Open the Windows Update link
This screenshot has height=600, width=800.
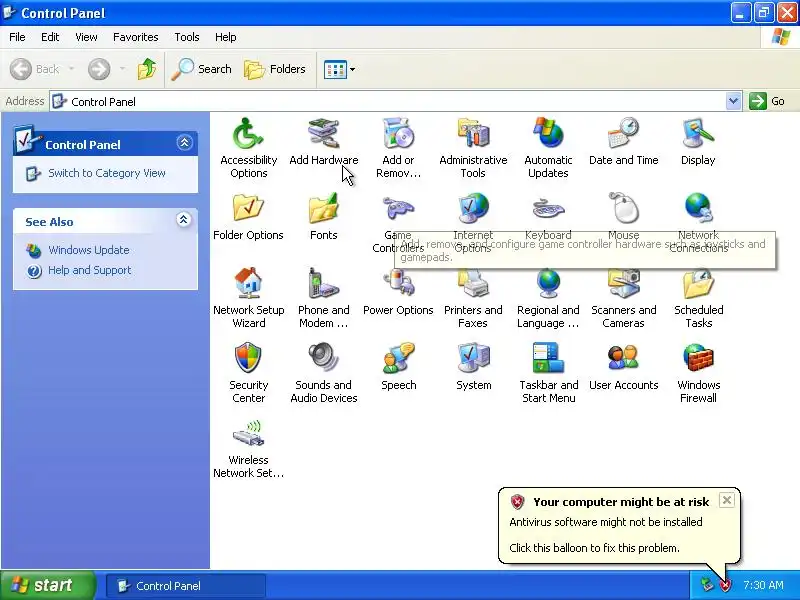pos(89,250)
